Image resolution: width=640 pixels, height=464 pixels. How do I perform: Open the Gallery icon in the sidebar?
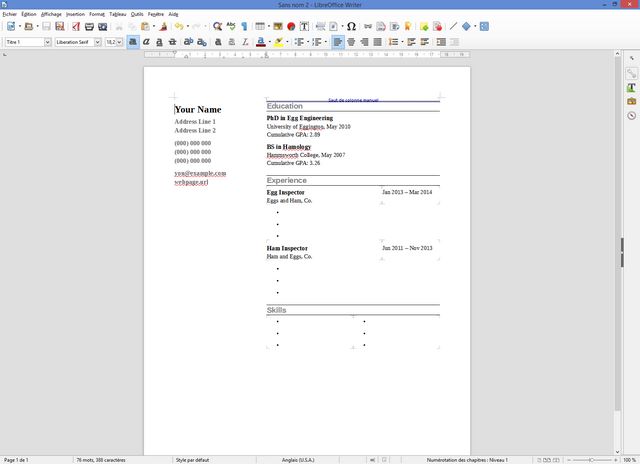[631, 102]
